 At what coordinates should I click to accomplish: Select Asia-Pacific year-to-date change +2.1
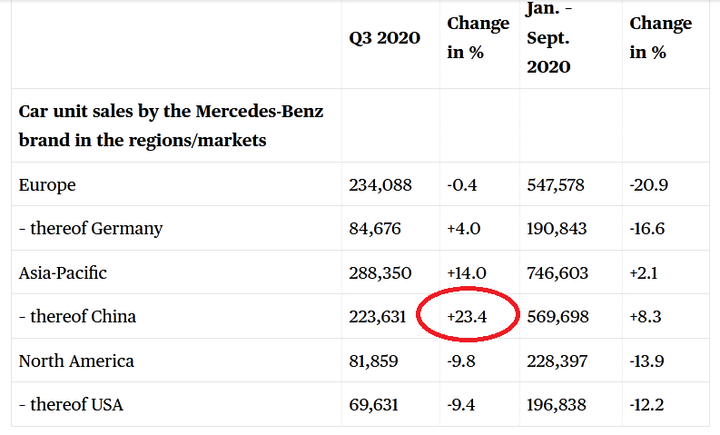coord(643,273)
